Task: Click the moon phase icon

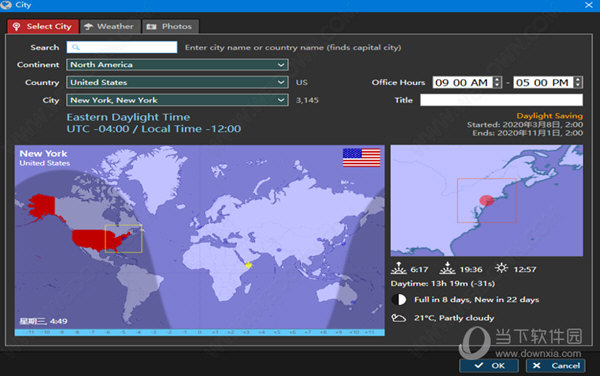Action: click(x=399, y=299)
